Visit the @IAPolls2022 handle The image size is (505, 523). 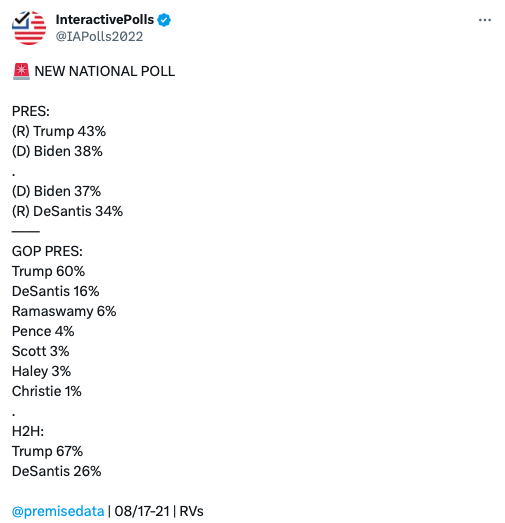99,36
